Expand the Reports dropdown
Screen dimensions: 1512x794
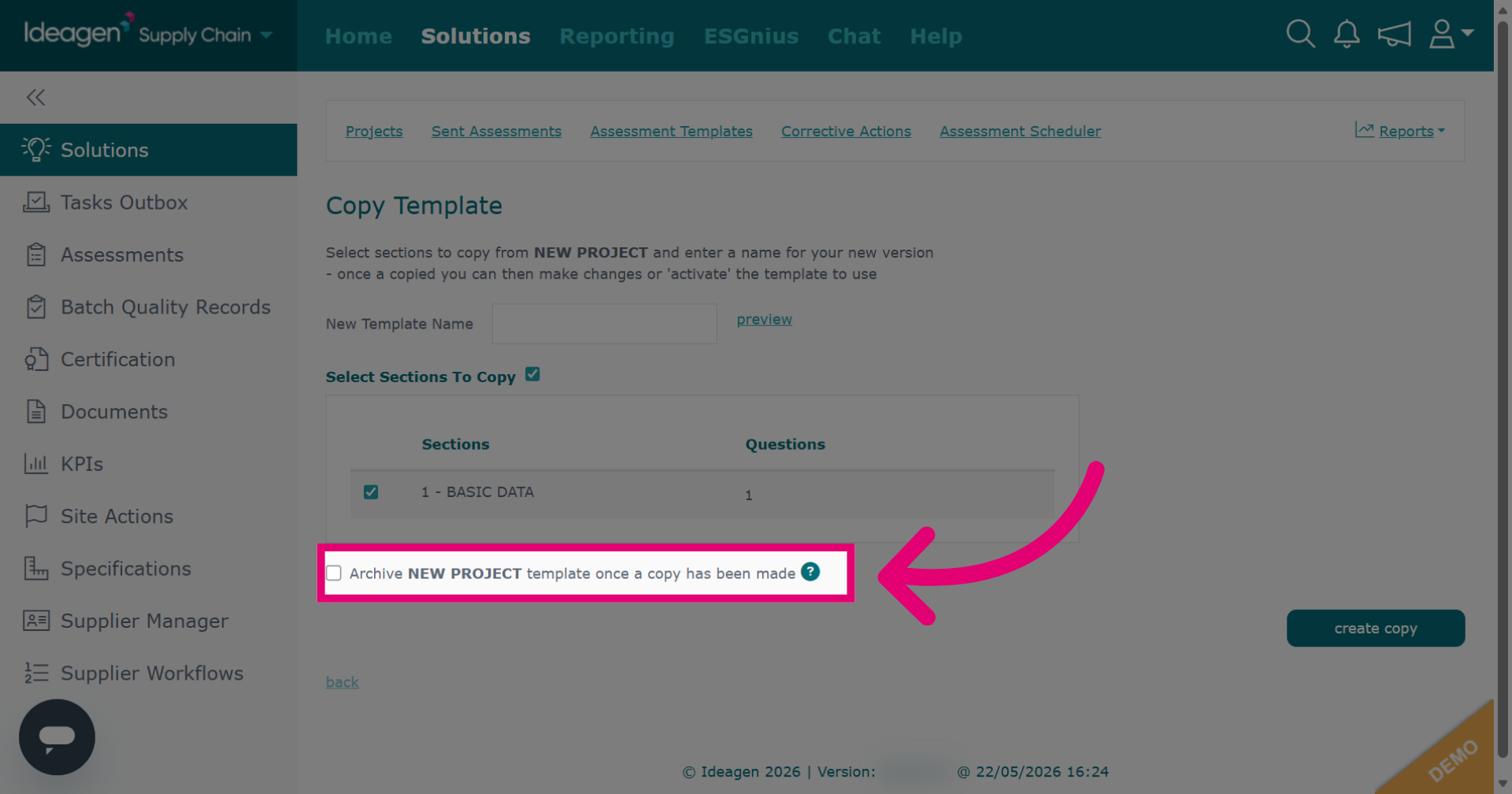1400,131
